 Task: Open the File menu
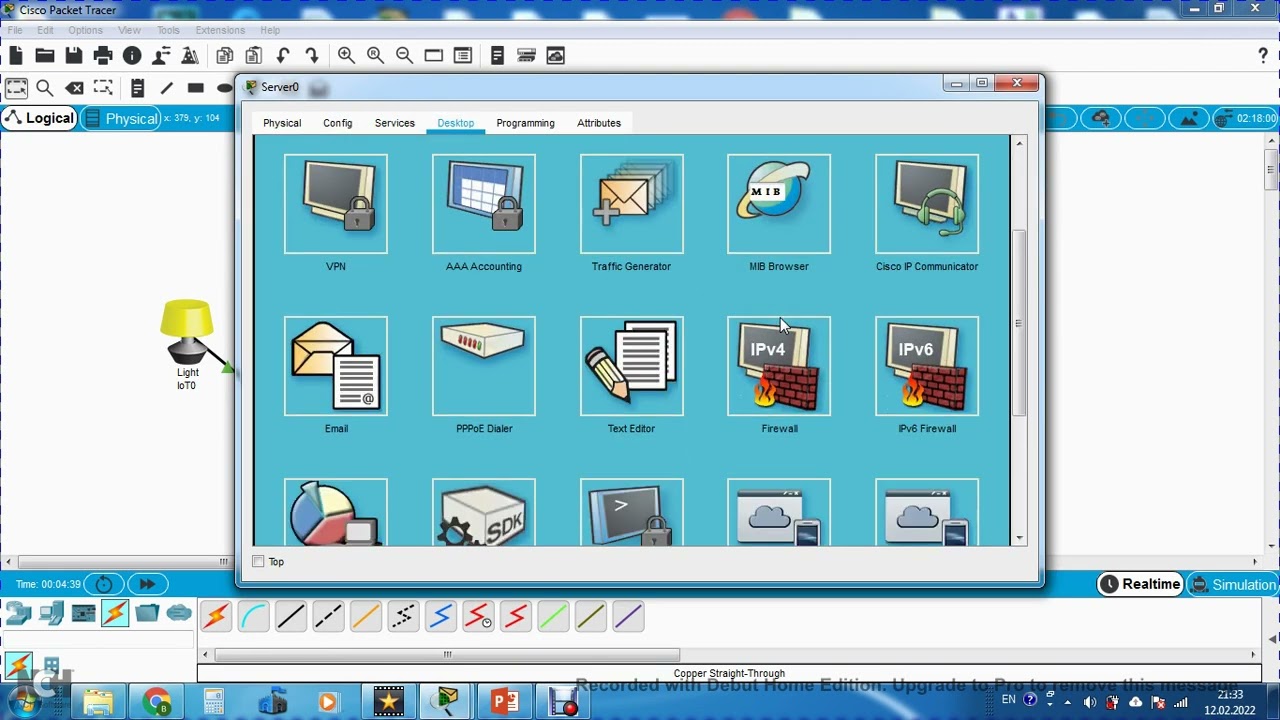(x=15, y=30)
